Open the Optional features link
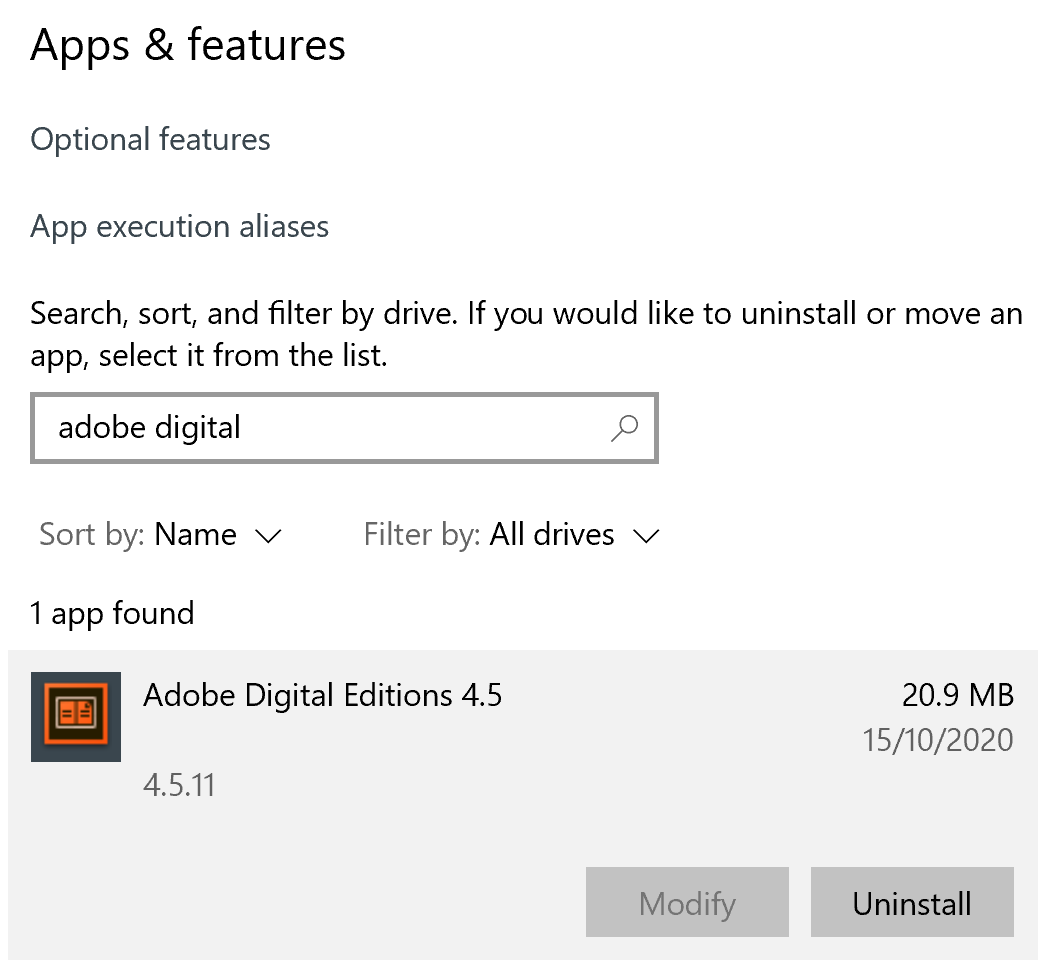 [150, 139]
